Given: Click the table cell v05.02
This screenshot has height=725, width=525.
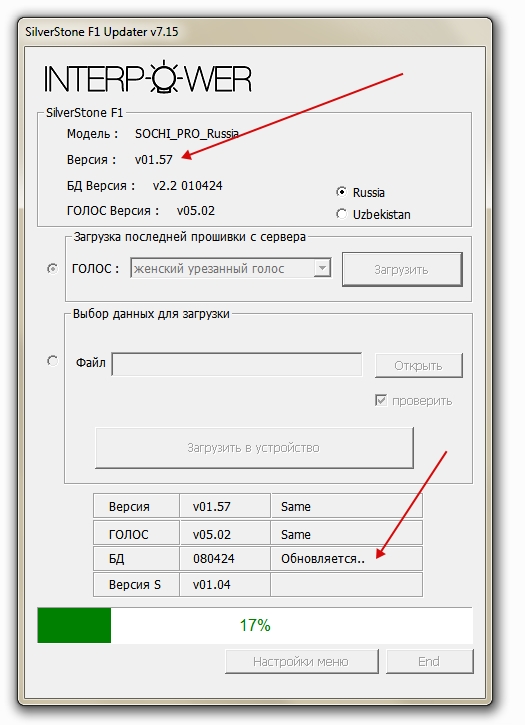Looking at the screenshot, I should [x=225, y=534].
